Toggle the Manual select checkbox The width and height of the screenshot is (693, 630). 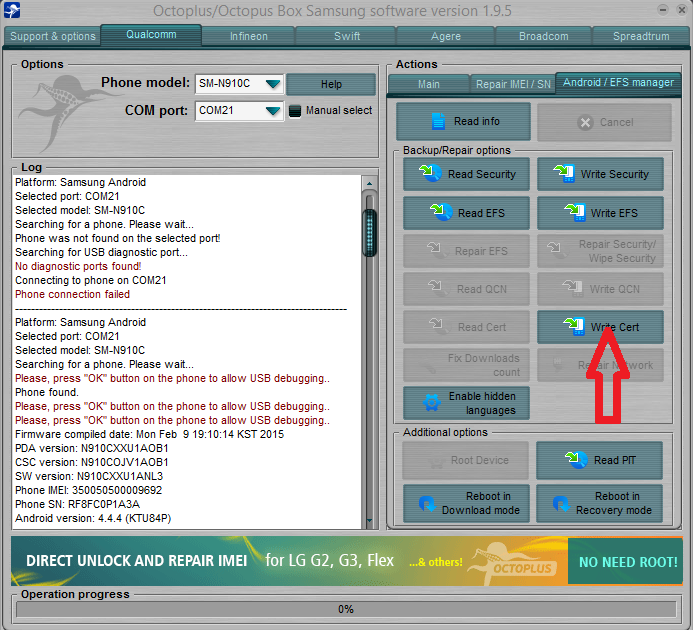[295, 111]
